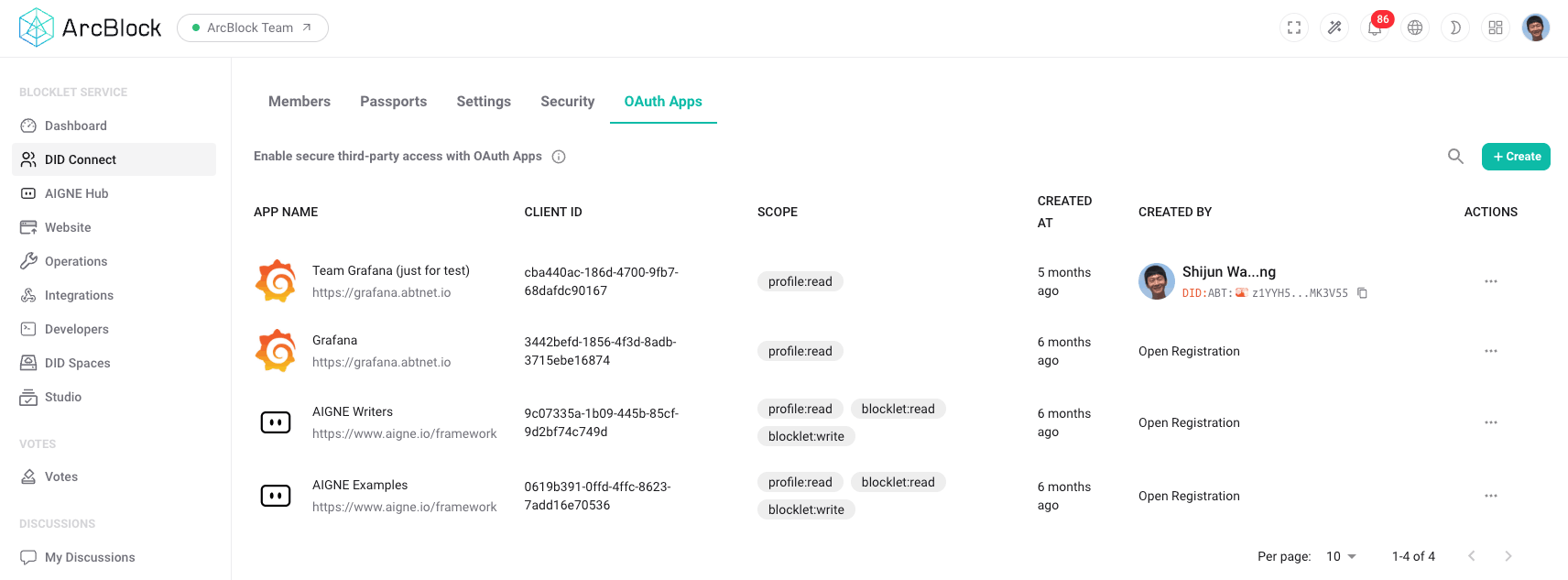
Task: Open the ArcBlock Team link
Action: tap(253, 27)
